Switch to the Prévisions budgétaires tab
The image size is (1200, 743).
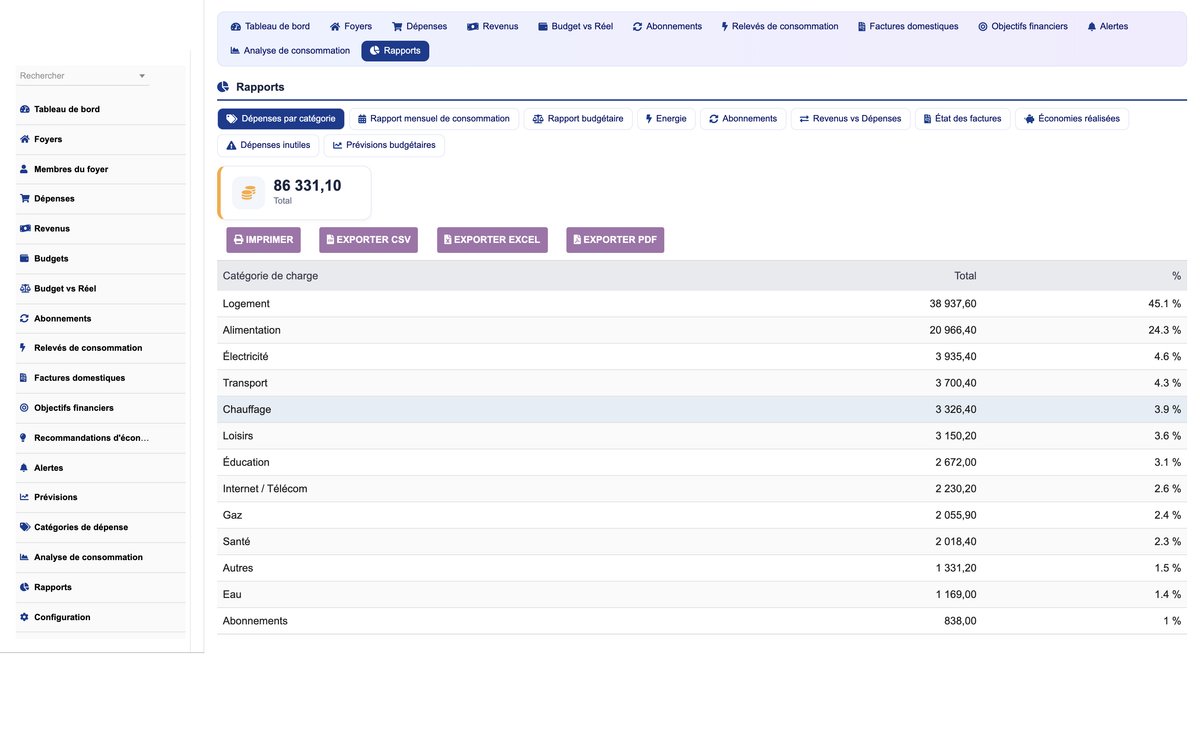click(x=384, y=146)
